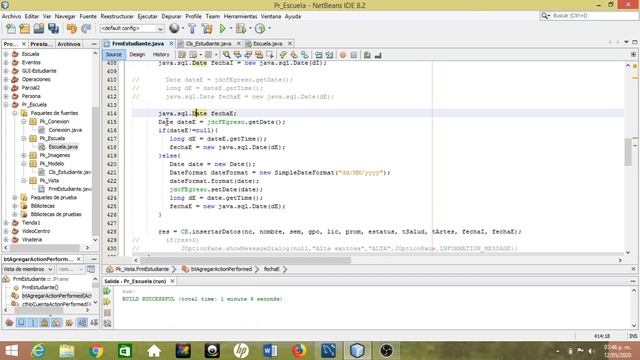The image size is (640, 360).
Task: Click the Last Edit icon in editor toolbar
Action: coord(182,55)
